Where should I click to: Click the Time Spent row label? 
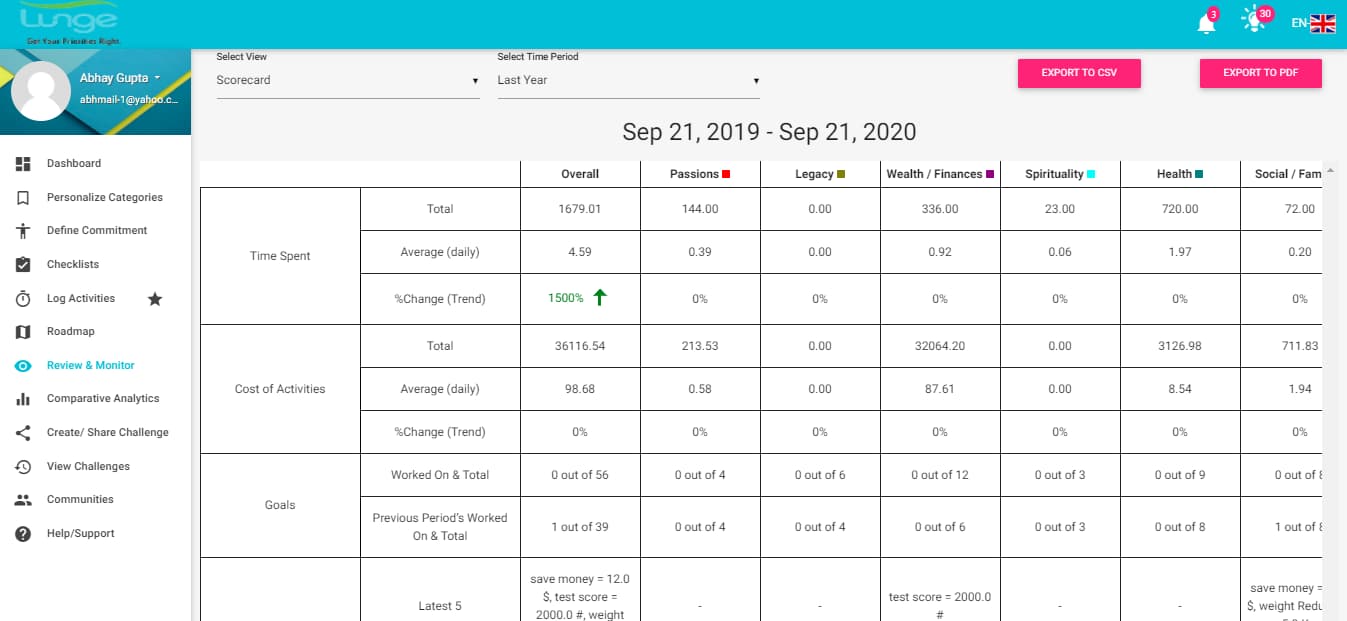click(280, 256)
